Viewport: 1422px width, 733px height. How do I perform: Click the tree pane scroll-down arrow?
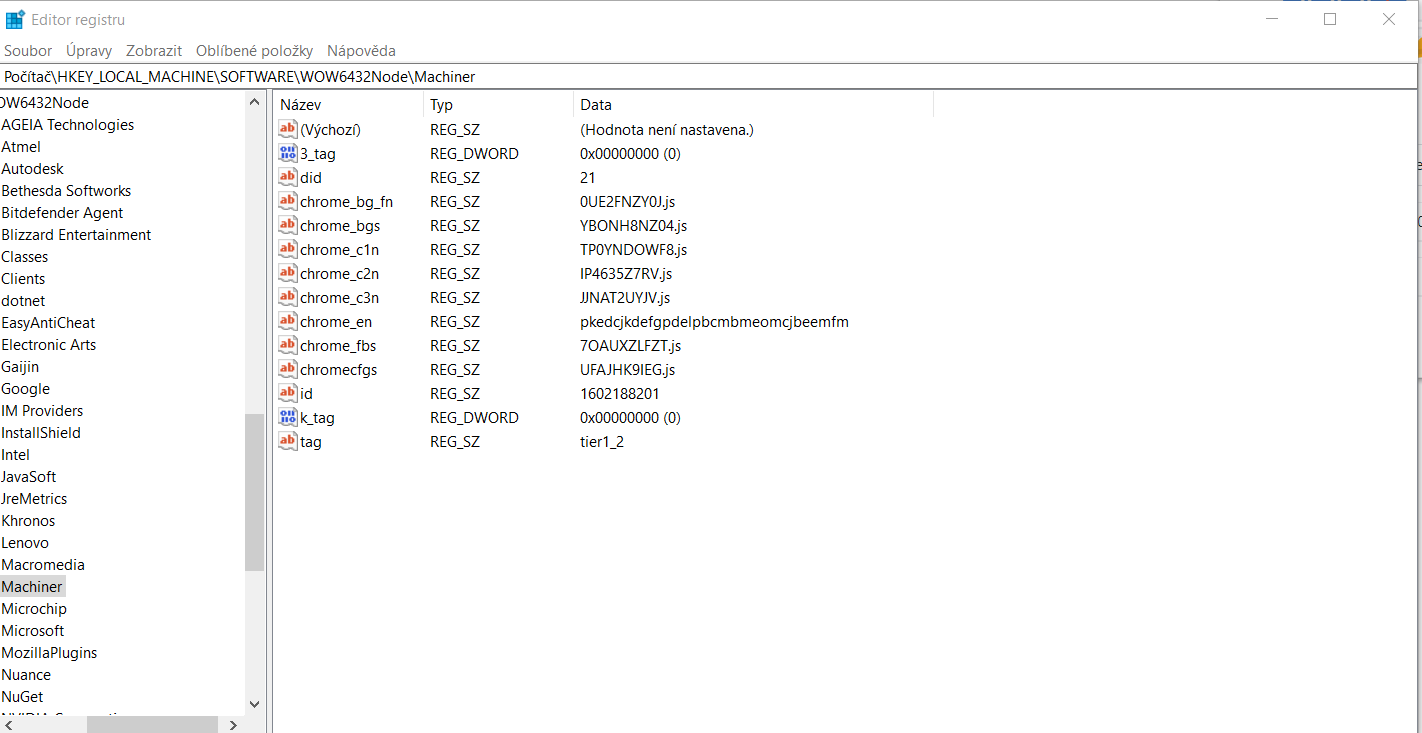point(254,705)
